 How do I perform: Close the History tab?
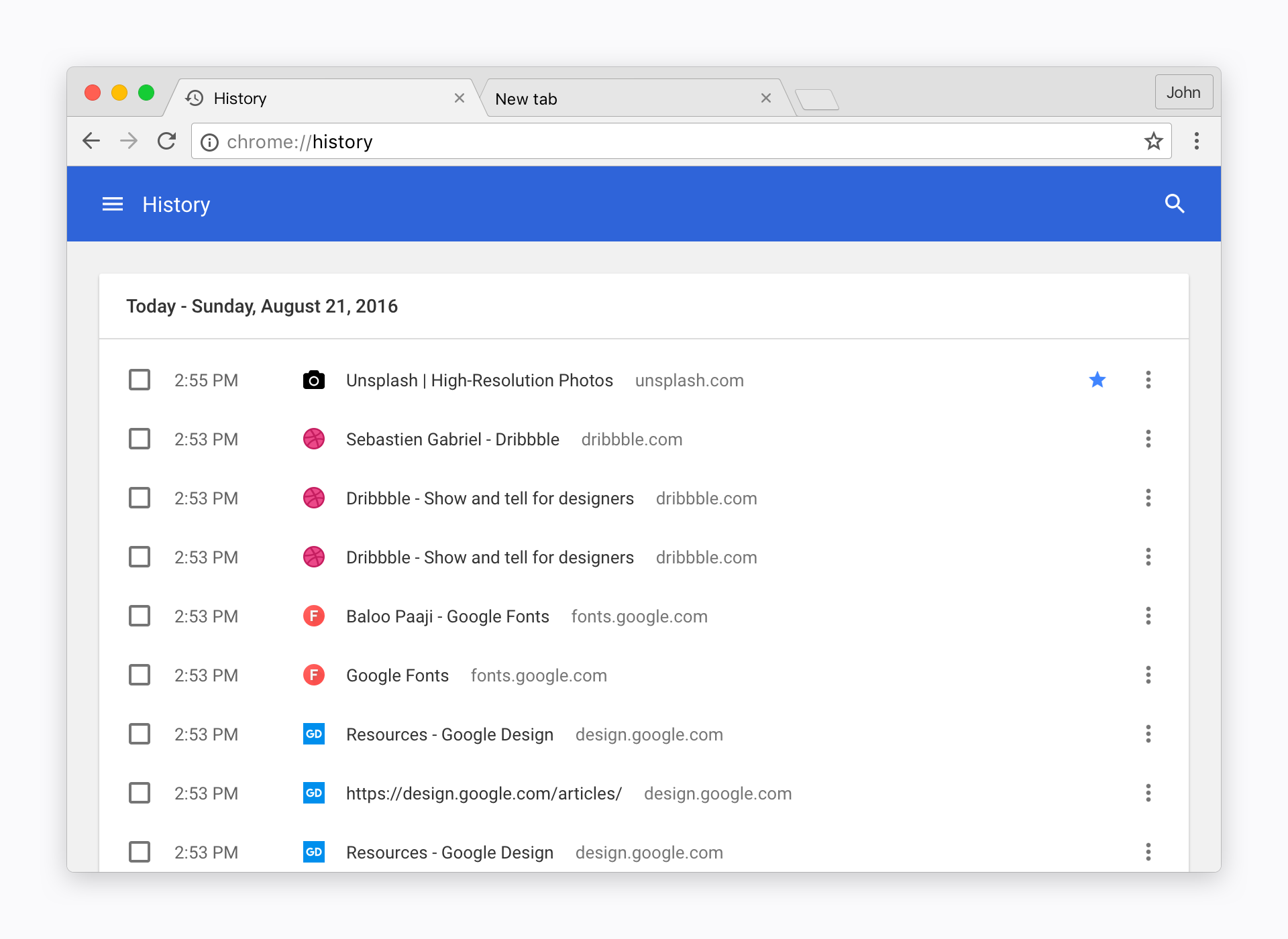click(x=460, y=98)
